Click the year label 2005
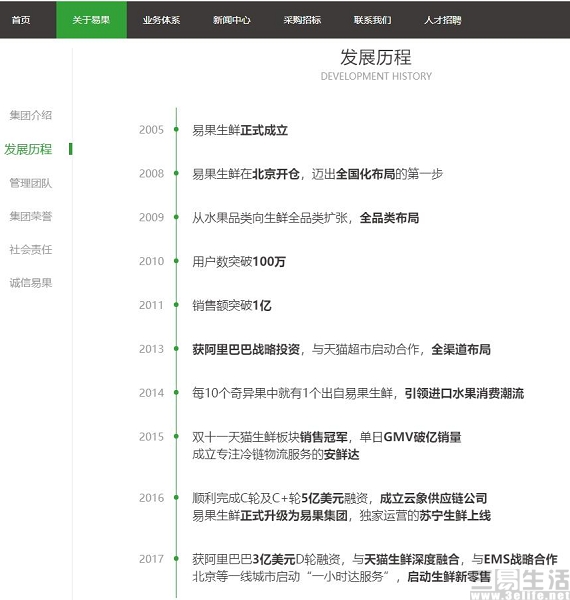570x600 pixels. click(151, 130)
